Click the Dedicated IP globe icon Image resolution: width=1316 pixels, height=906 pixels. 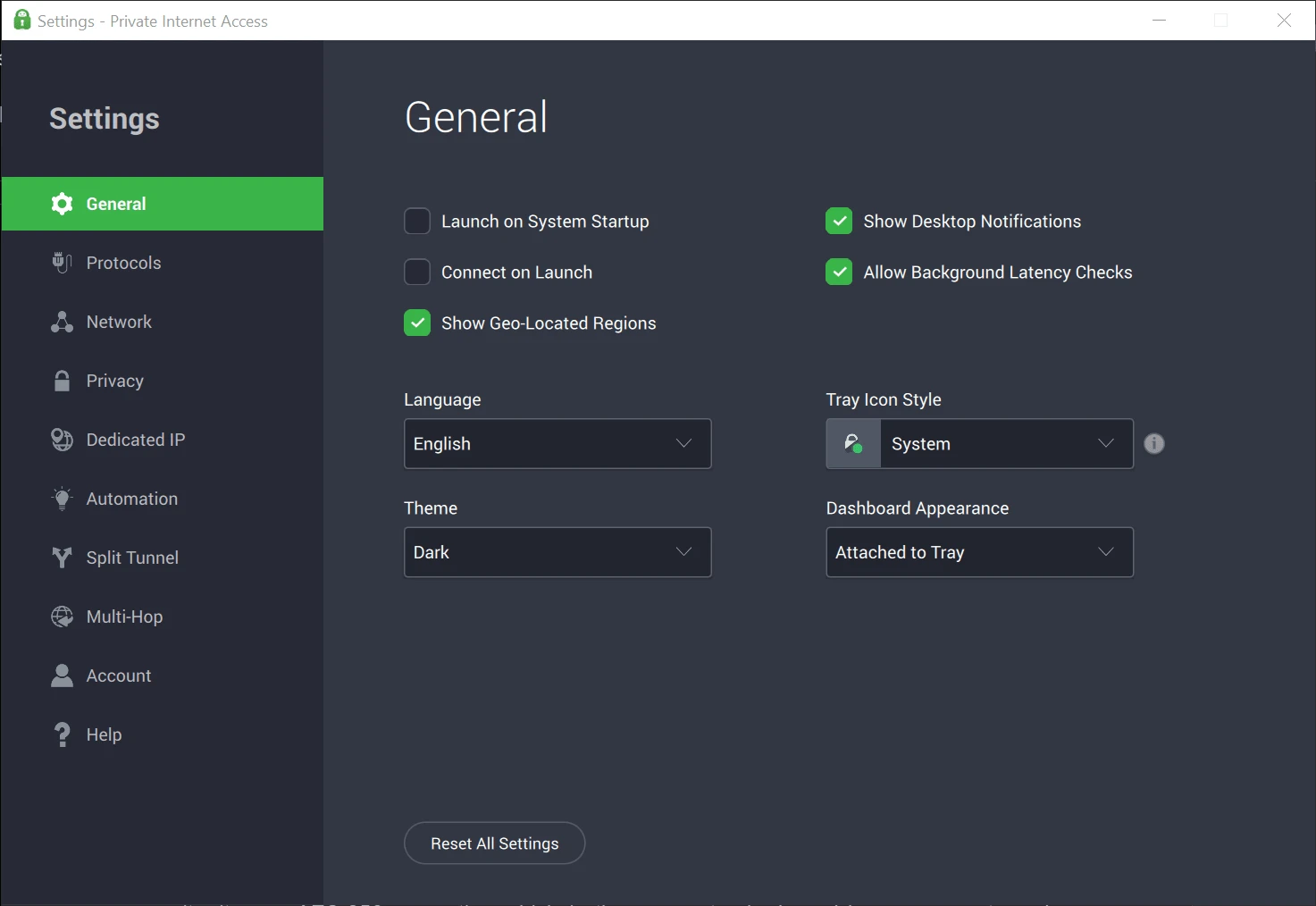pos(62,440)
